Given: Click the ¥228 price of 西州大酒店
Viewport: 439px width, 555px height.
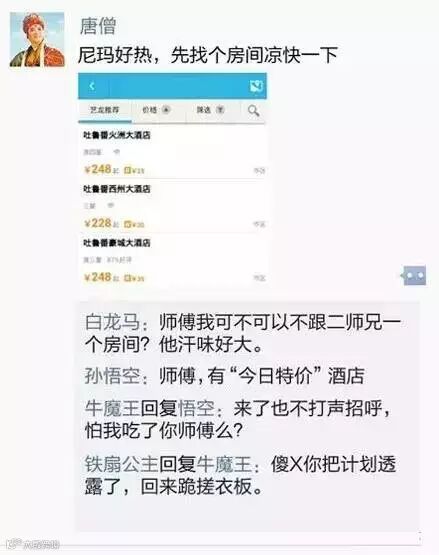Looking at the screenshot, I should (98, 223).
